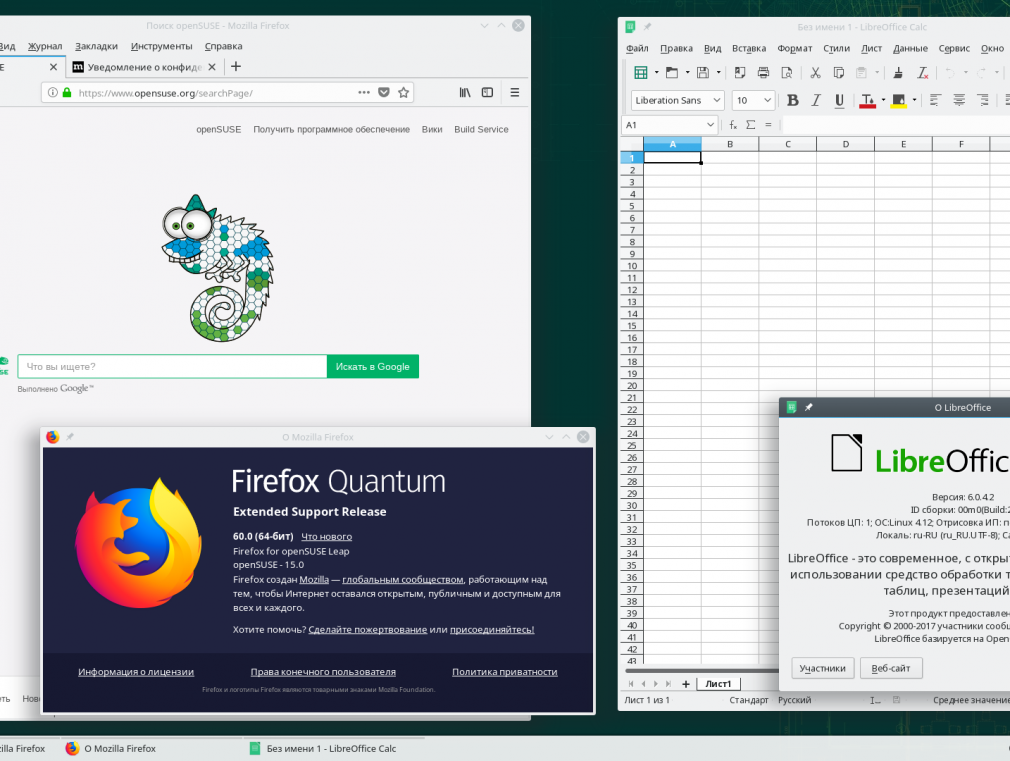Expand the font color dropdown arrow
The height and width of the screenshot is (761, 1010).
pyautogui.click(x=882, y=100)
